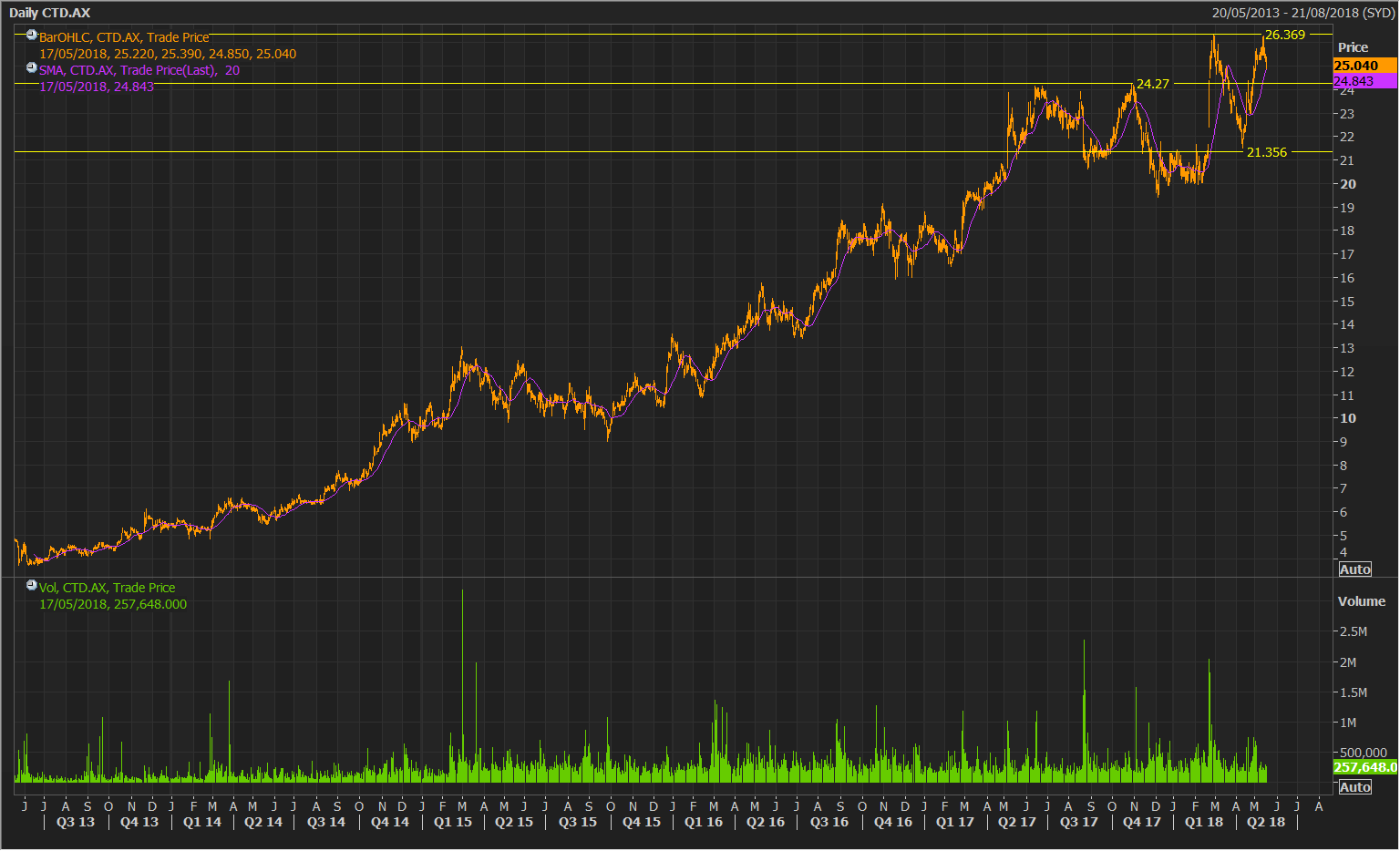The width and height of the screenshot is (1400, 851).
Task: Click Q3 14 on the time axis
Action: click(x=326, y=822)
